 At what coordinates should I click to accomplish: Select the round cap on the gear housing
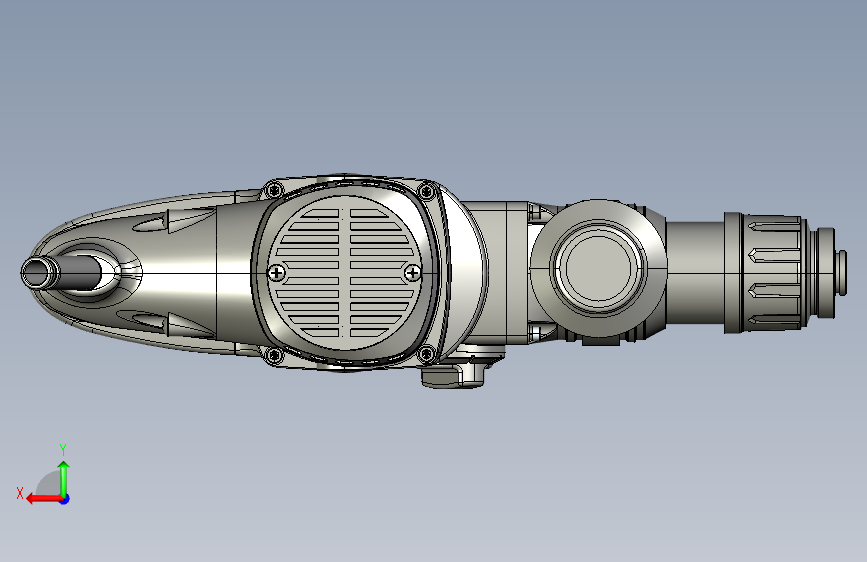pos(598,268)
